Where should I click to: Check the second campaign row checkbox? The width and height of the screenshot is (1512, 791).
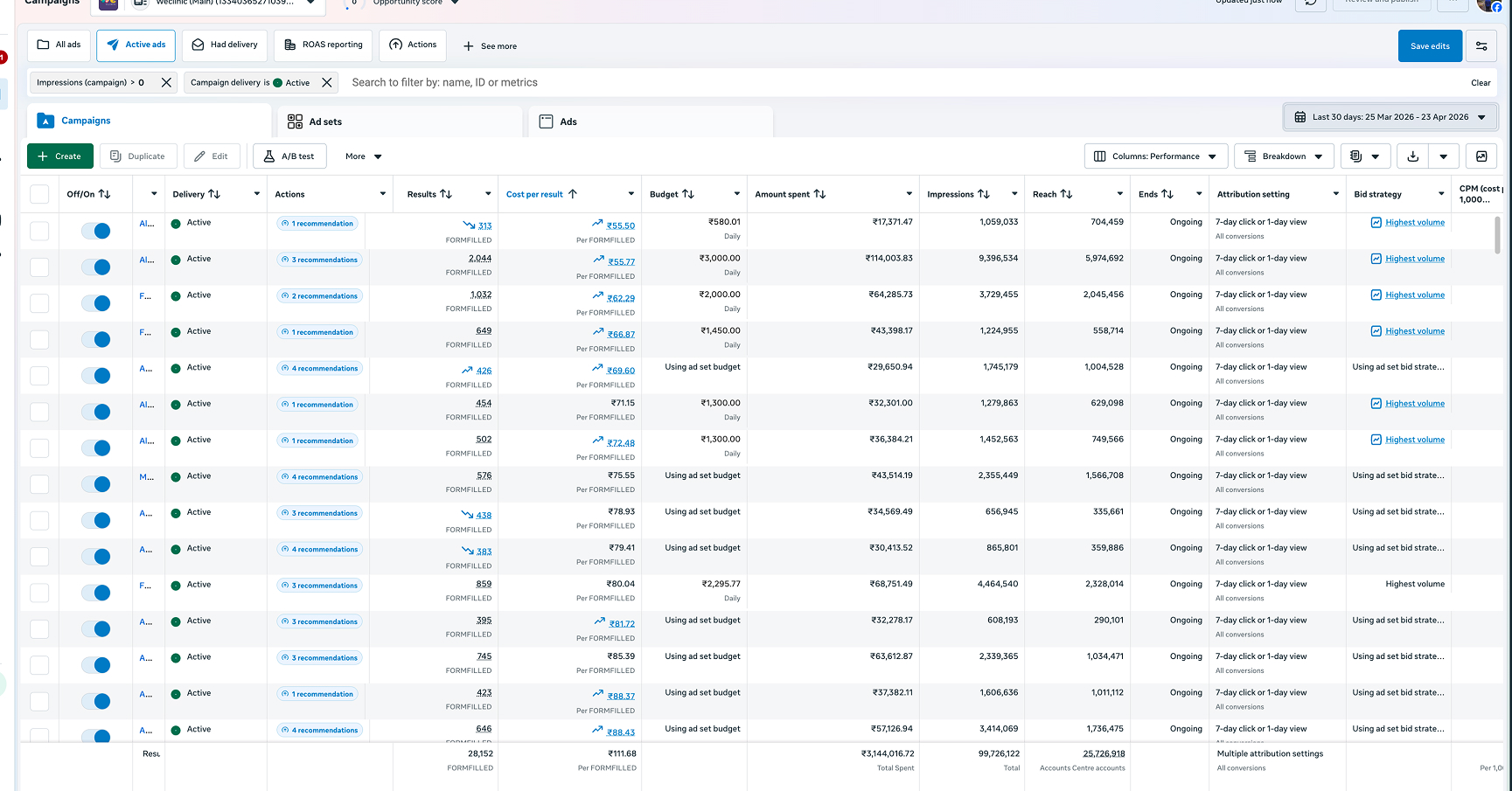point(39,267)
